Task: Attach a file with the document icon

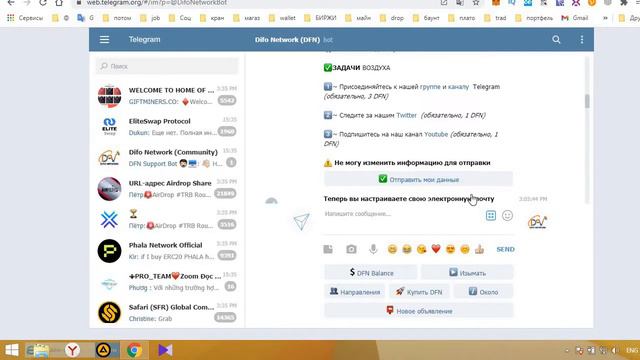Action: [328, 249]
